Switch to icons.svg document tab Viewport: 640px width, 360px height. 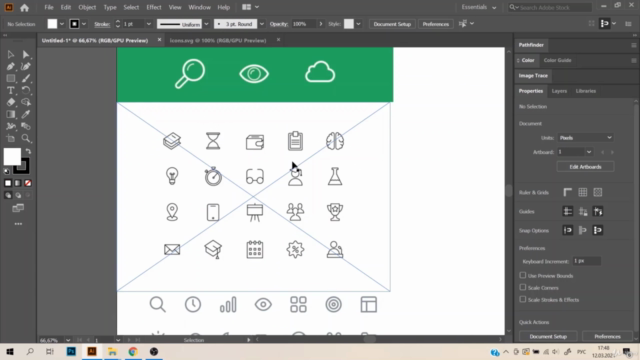pyautogui.click(x=218, y=40)
